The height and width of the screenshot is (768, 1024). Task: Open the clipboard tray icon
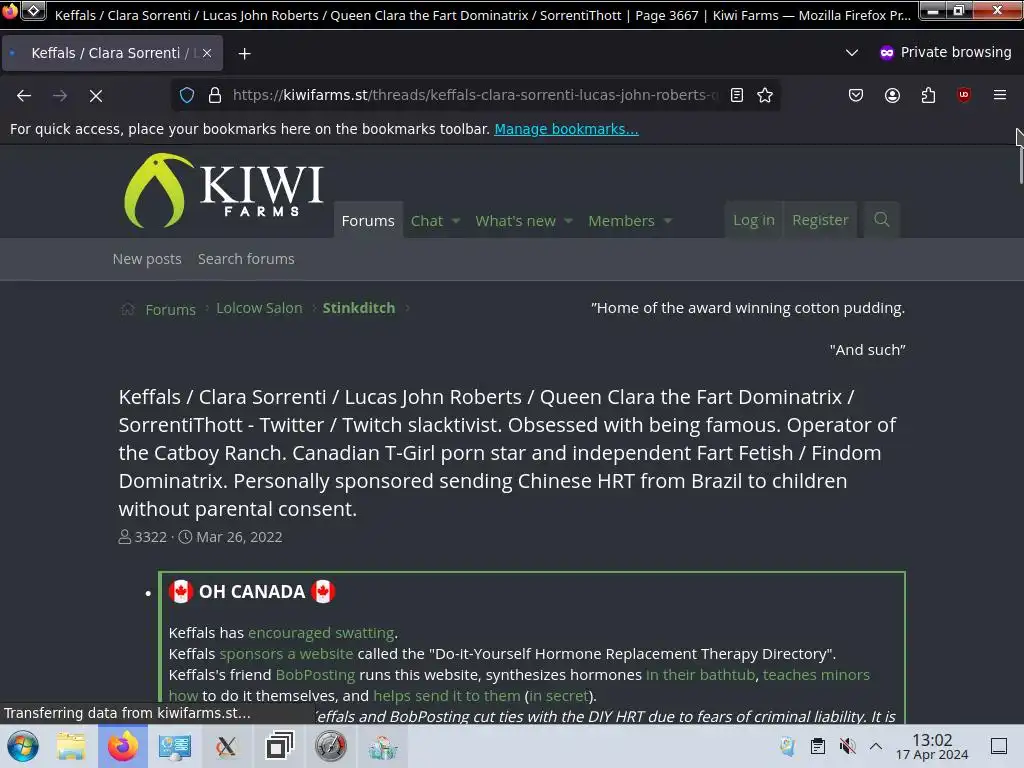point(818,746)
